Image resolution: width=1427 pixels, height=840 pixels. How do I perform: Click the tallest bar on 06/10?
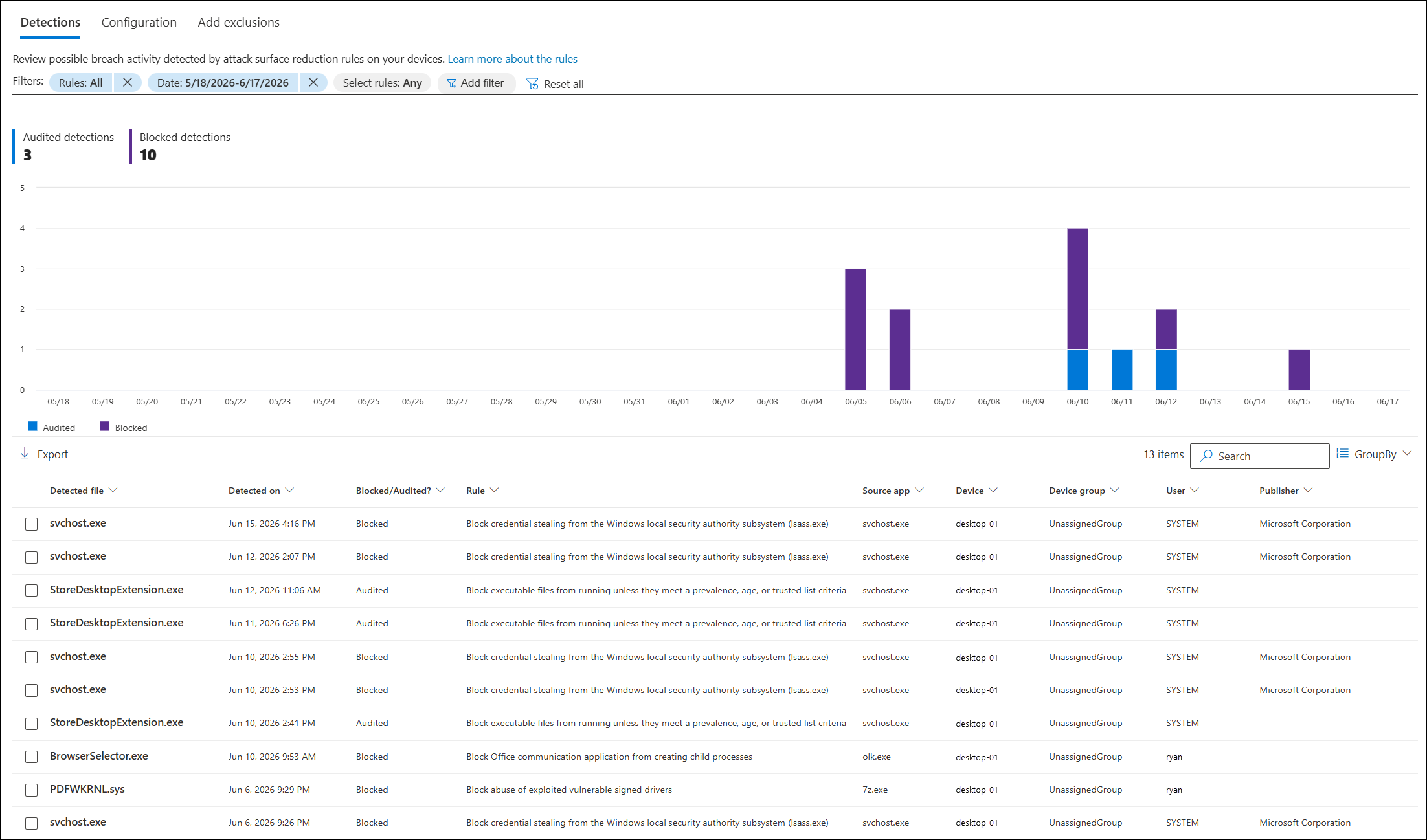click(x=1077, y=289)
